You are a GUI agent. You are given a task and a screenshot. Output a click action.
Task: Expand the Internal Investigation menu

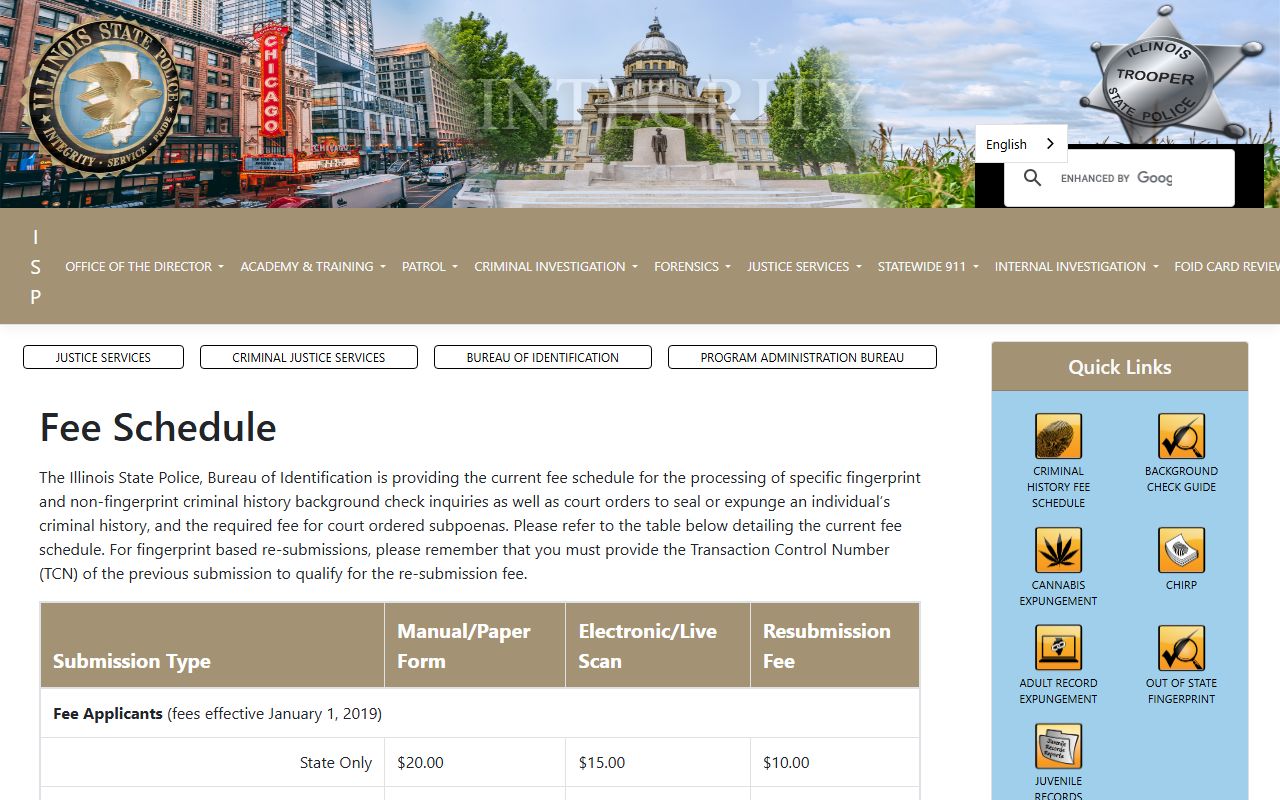pyautogui.click(x=1076, y=266)
